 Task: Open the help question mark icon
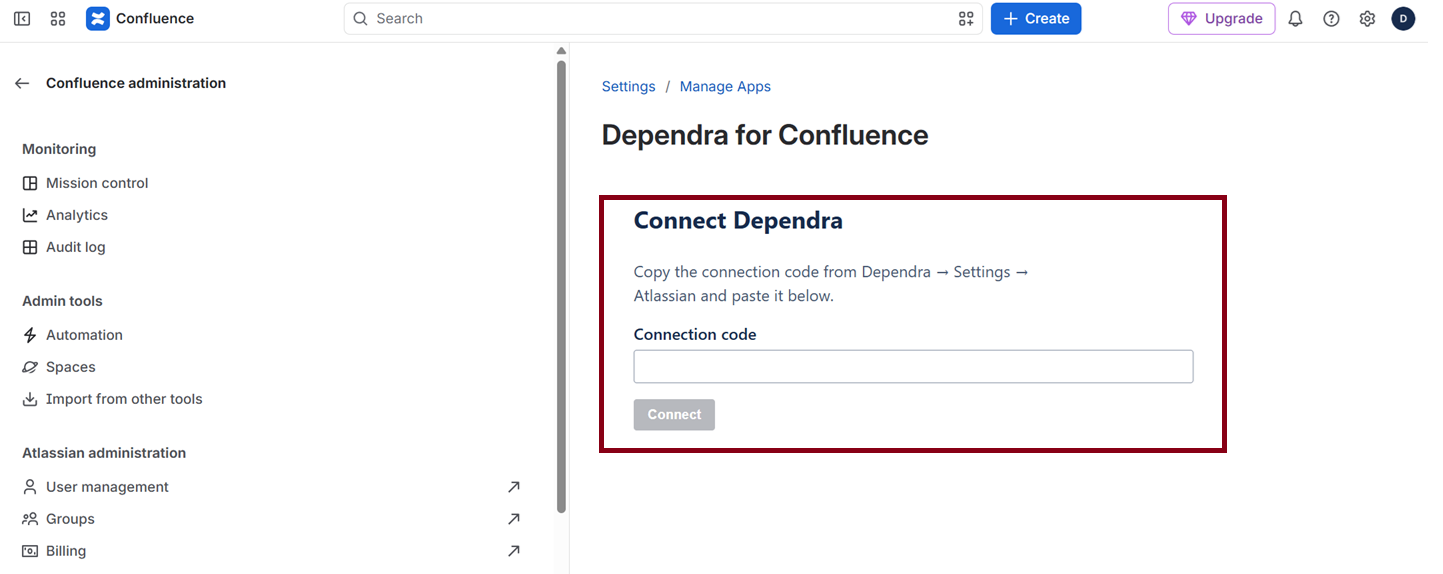click(x=1331, y=19)
